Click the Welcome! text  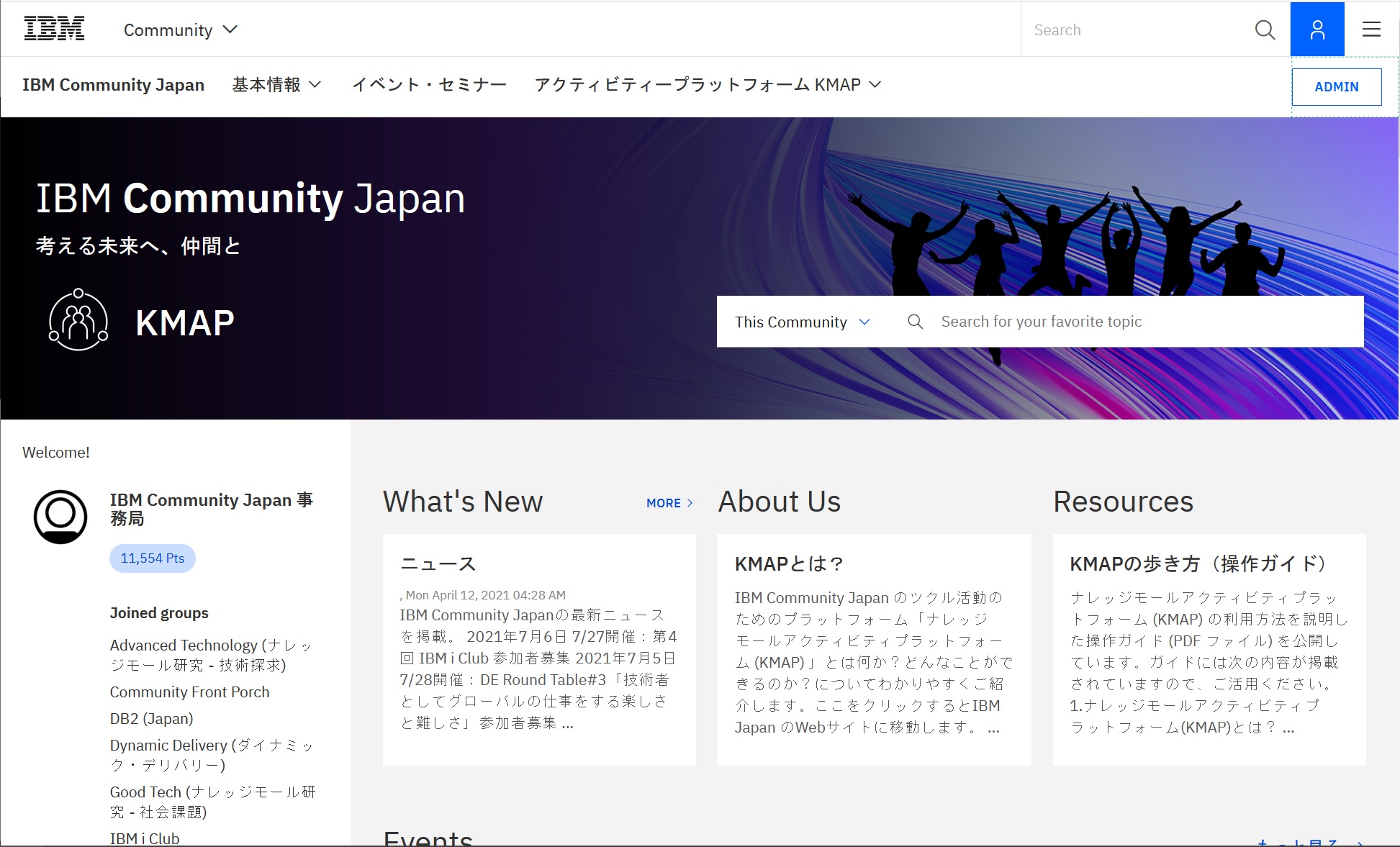pos(56,452)
